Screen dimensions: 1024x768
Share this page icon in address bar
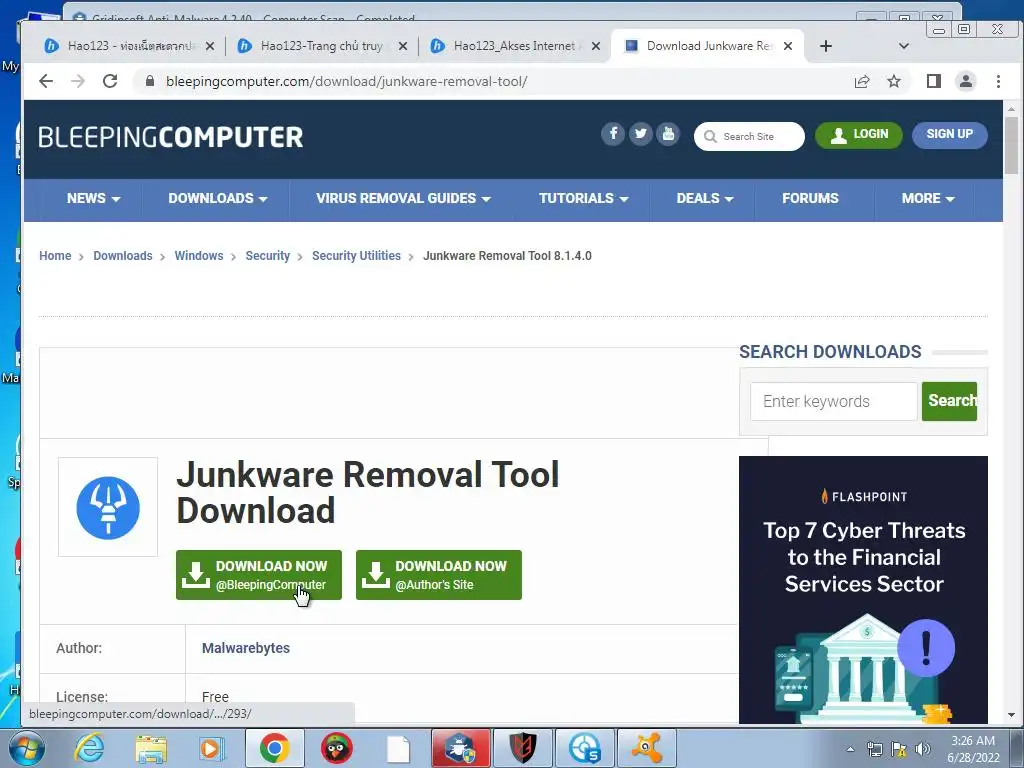tap(862, 81)
